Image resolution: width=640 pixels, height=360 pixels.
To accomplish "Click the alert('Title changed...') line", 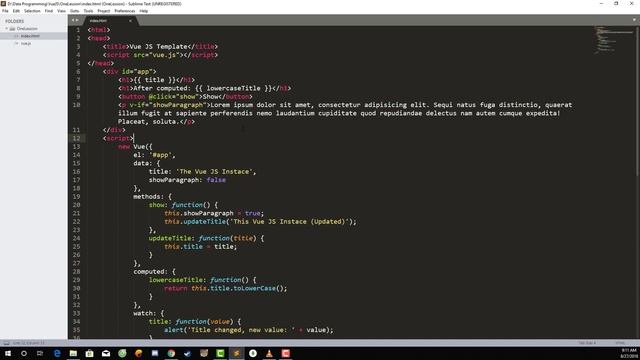I will 249,330.
